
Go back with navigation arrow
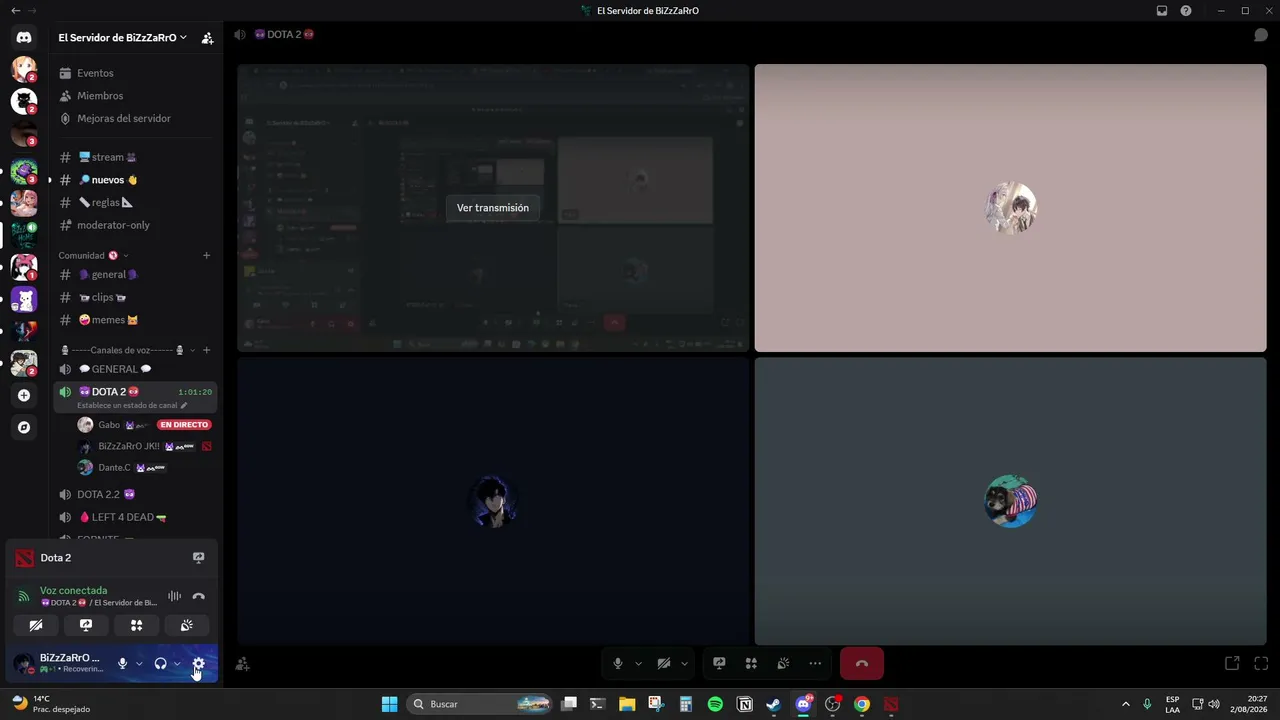coord(15,11)
